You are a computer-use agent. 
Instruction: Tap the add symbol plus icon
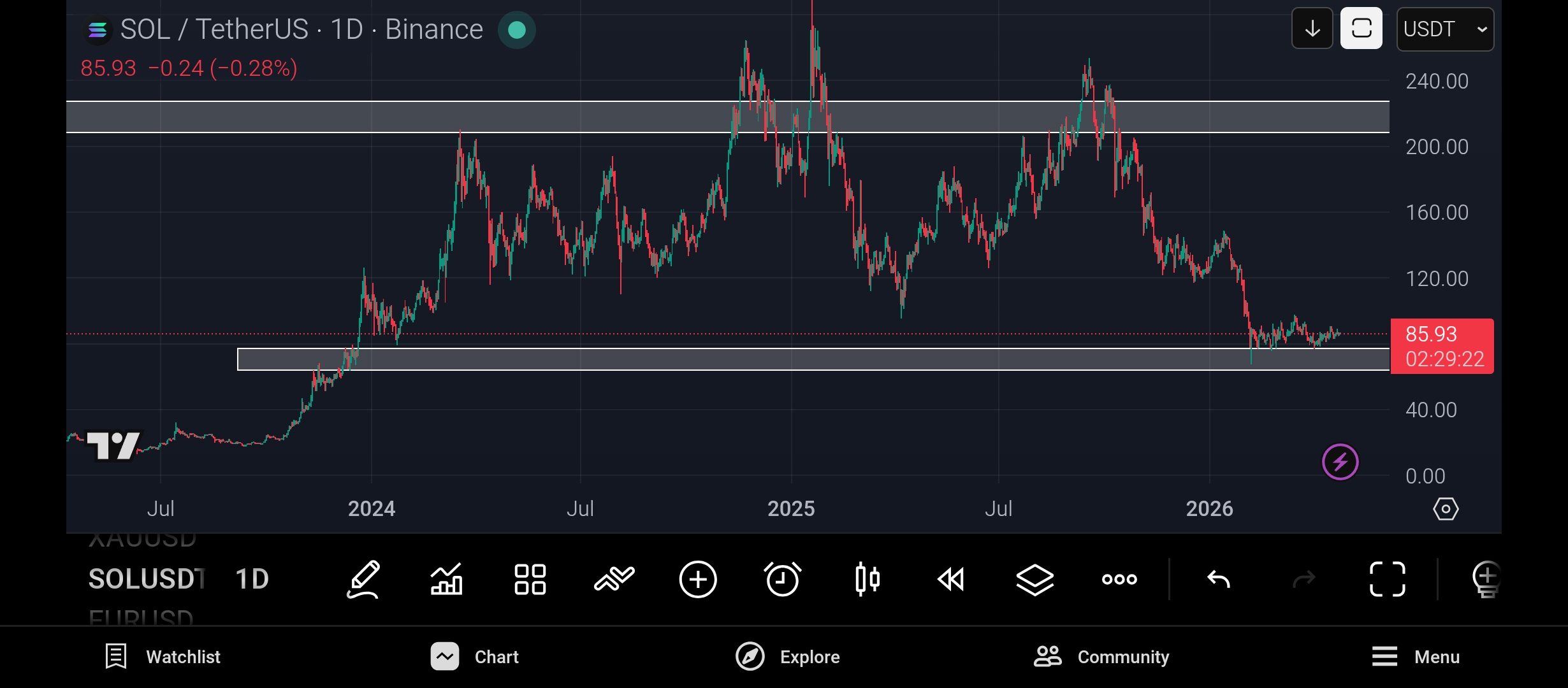point(698,579)
